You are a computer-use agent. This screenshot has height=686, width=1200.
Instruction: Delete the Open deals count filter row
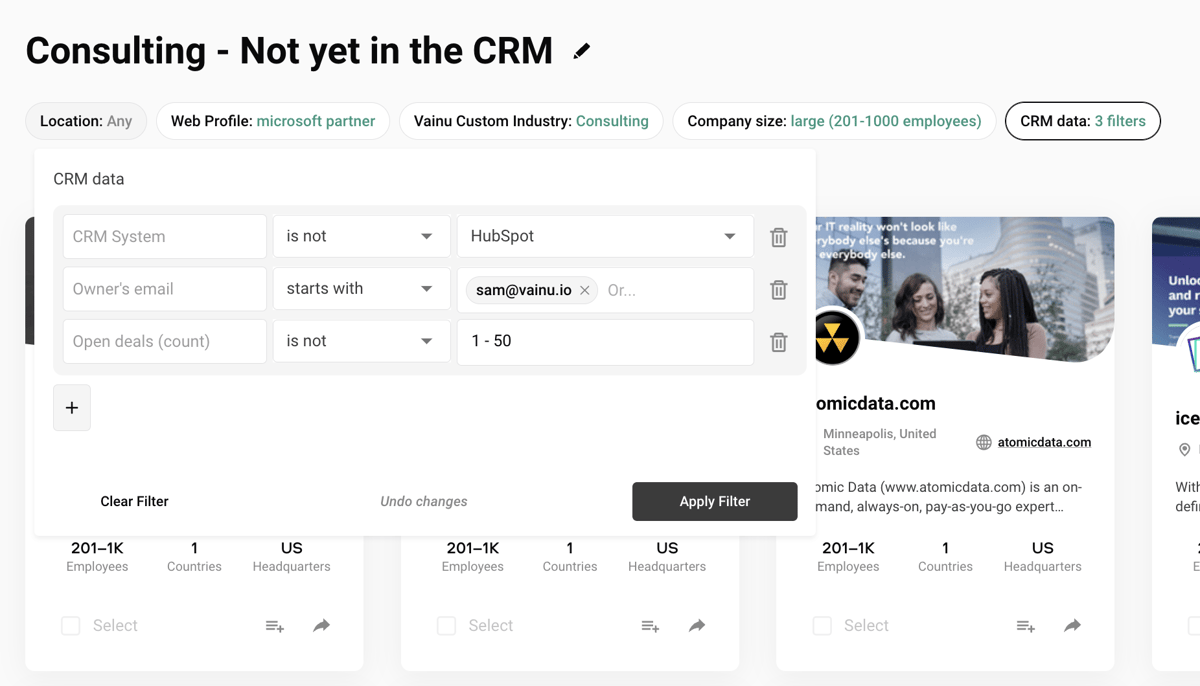click(x=778, y=342)
